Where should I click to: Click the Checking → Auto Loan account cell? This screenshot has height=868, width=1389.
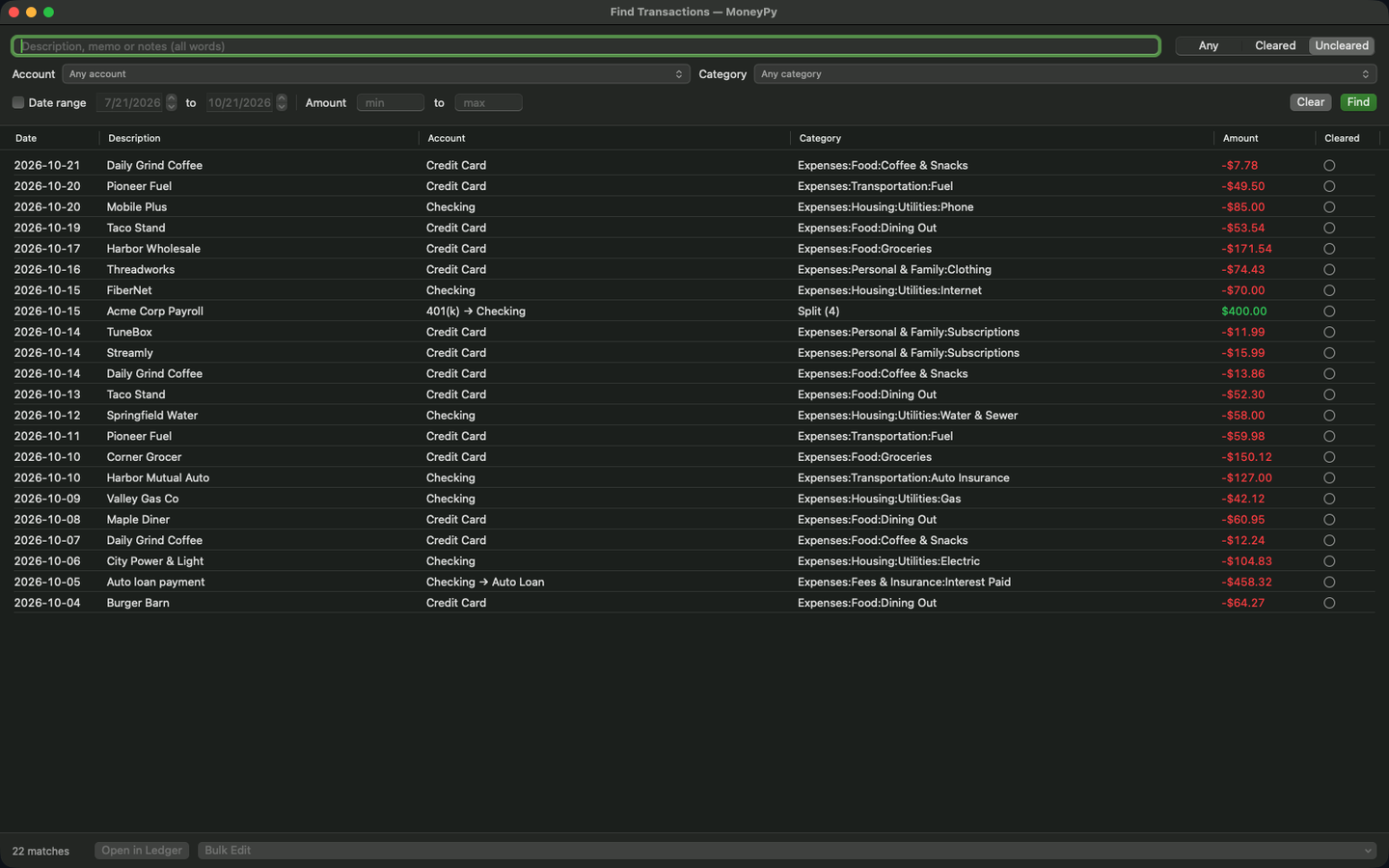pyautogui.click(x=485, y=583)
